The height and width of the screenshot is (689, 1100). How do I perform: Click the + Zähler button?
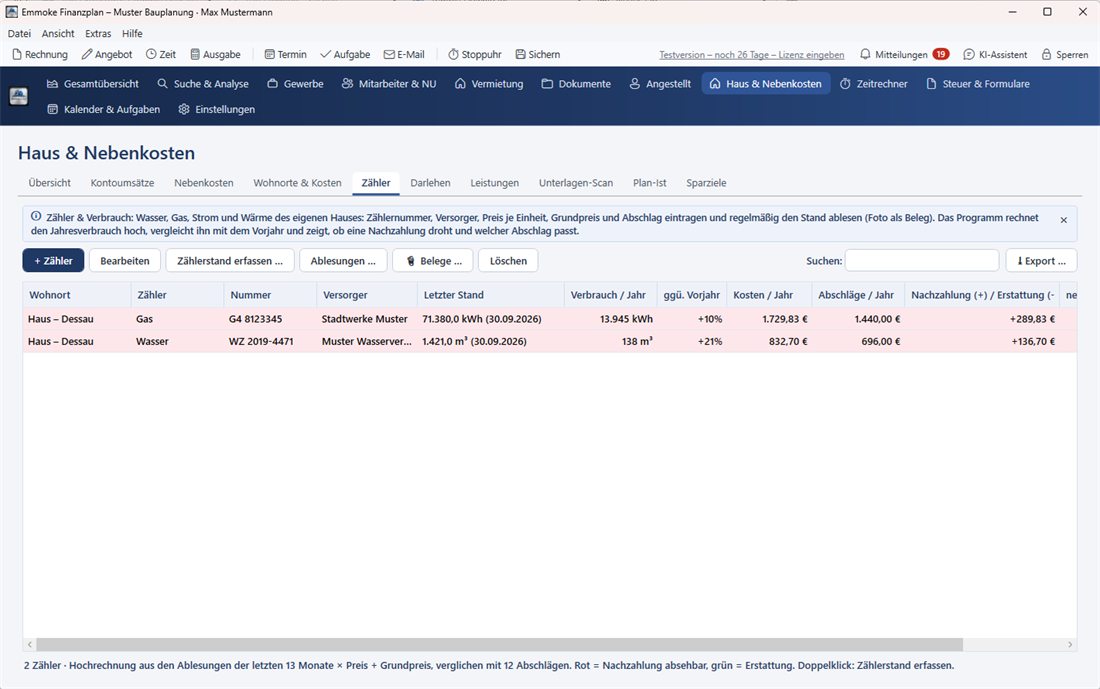(53, 260)
